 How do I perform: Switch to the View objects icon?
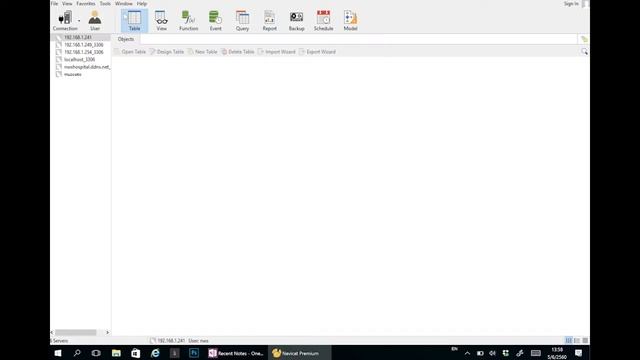[x=162, y=21]
